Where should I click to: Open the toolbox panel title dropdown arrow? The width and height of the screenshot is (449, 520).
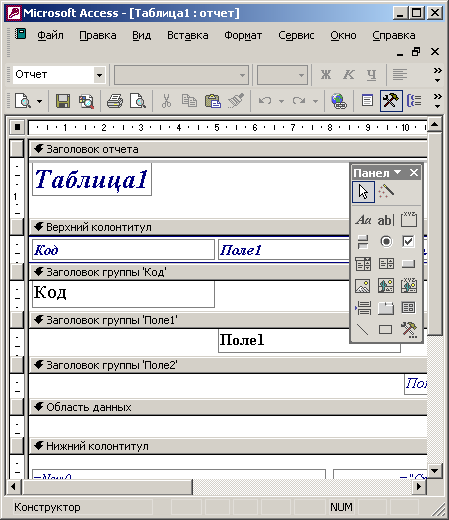(397, 172)
